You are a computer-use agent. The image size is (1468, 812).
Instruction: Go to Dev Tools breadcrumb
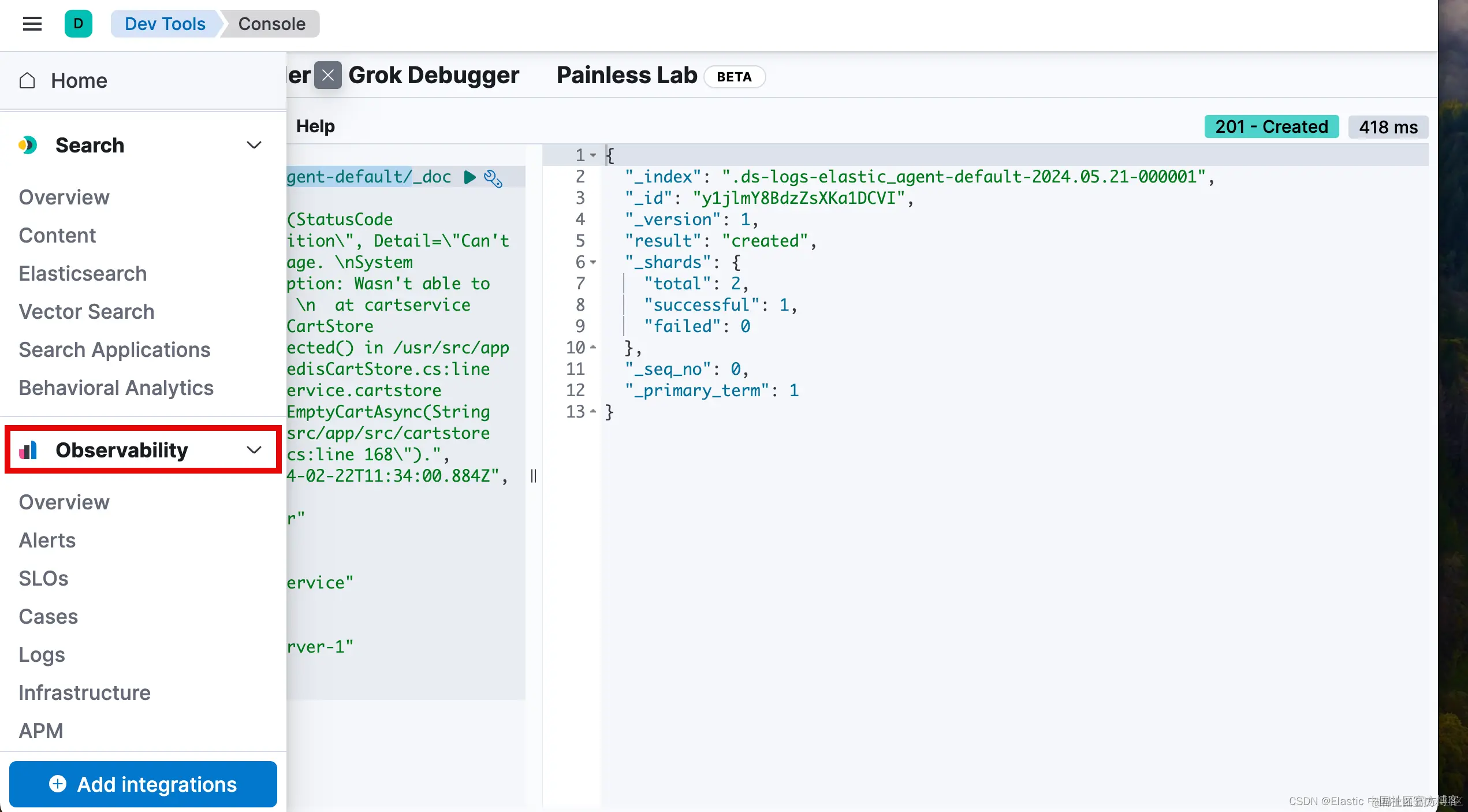[x=165, y=24]
